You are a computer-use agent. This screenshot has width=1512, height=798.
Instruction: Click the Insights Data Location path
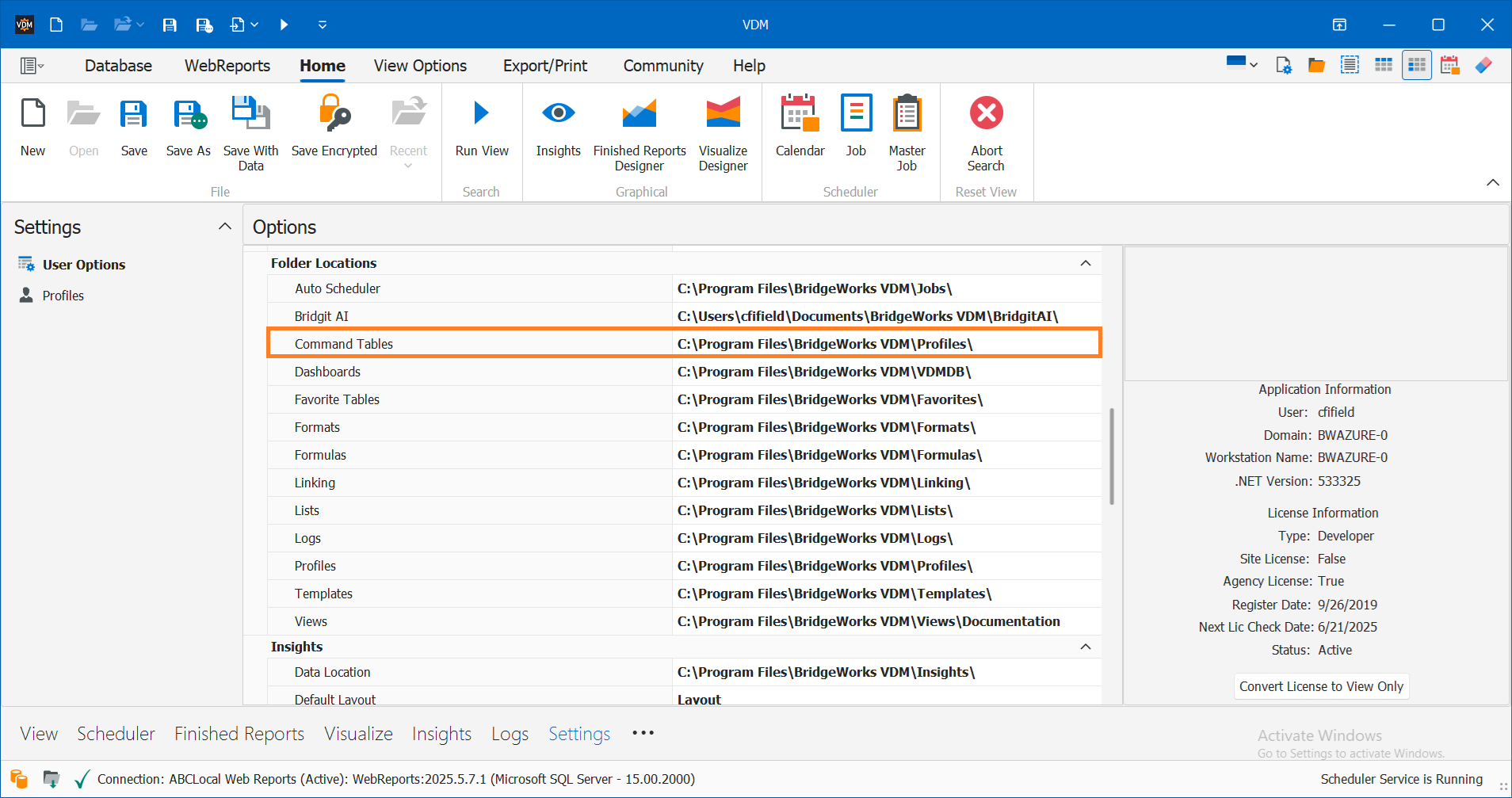[826, 672]
